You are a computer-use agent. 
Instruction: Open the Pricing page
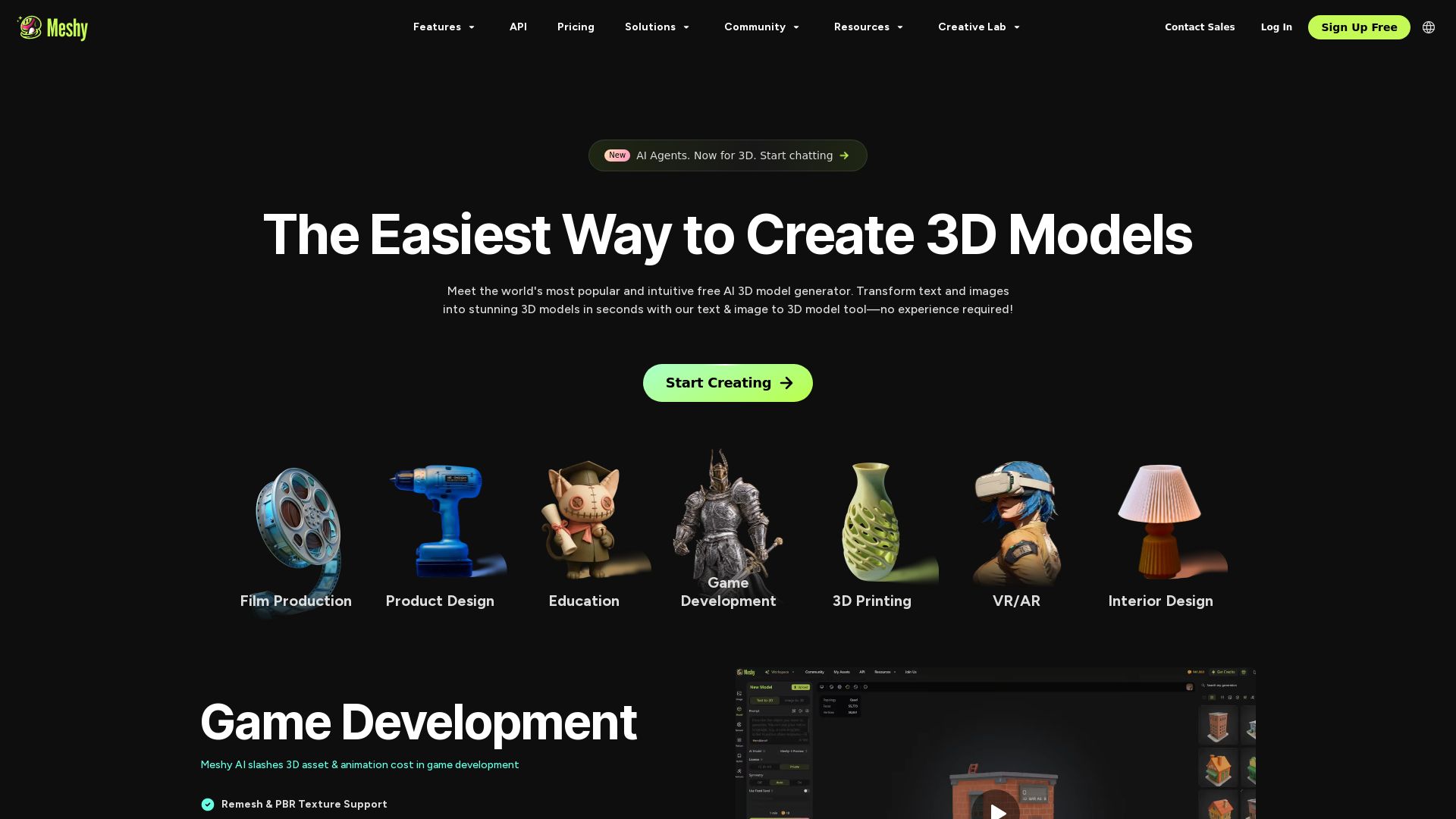(x=576, y=27)
